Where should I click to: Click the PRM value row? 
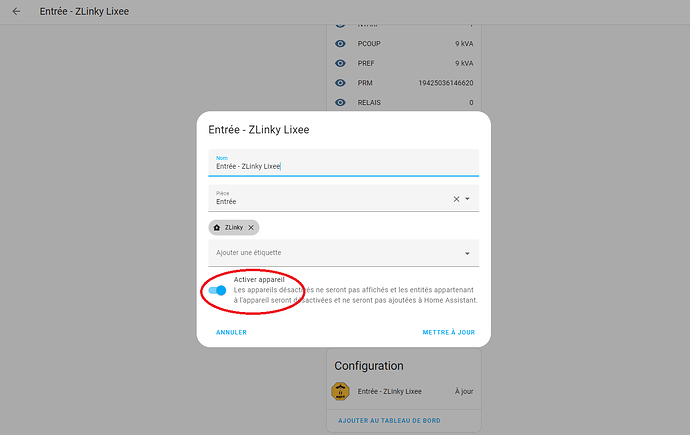404,83
